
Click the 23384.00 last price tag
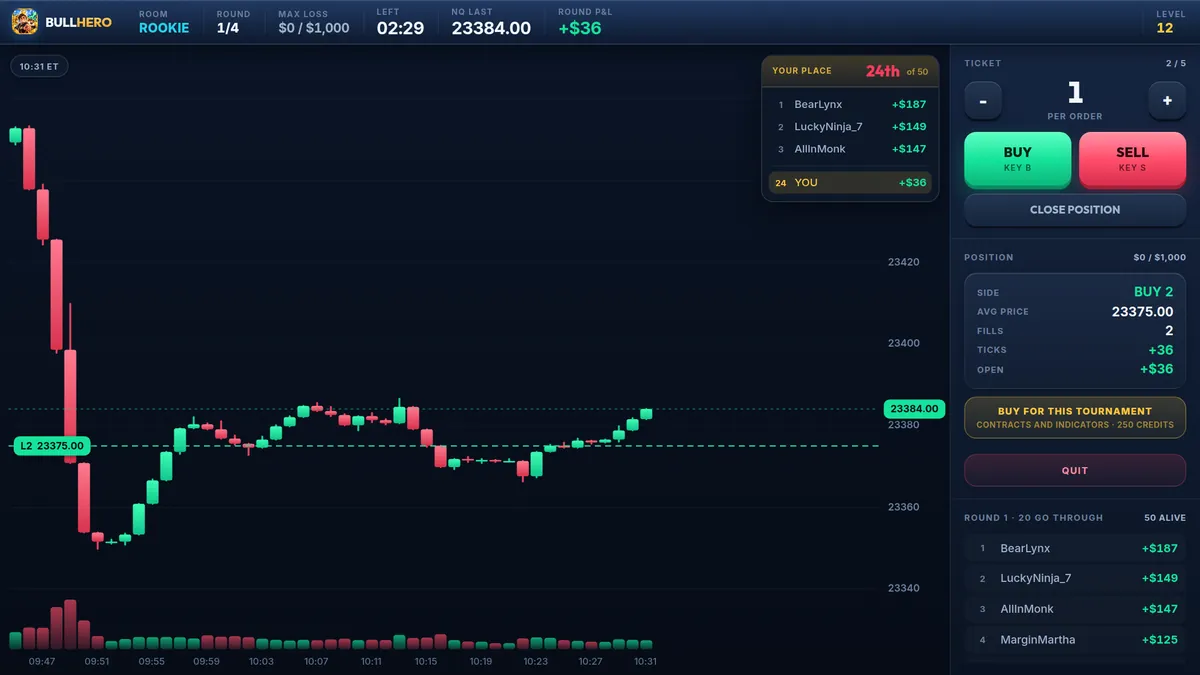[x=915, y=409]
